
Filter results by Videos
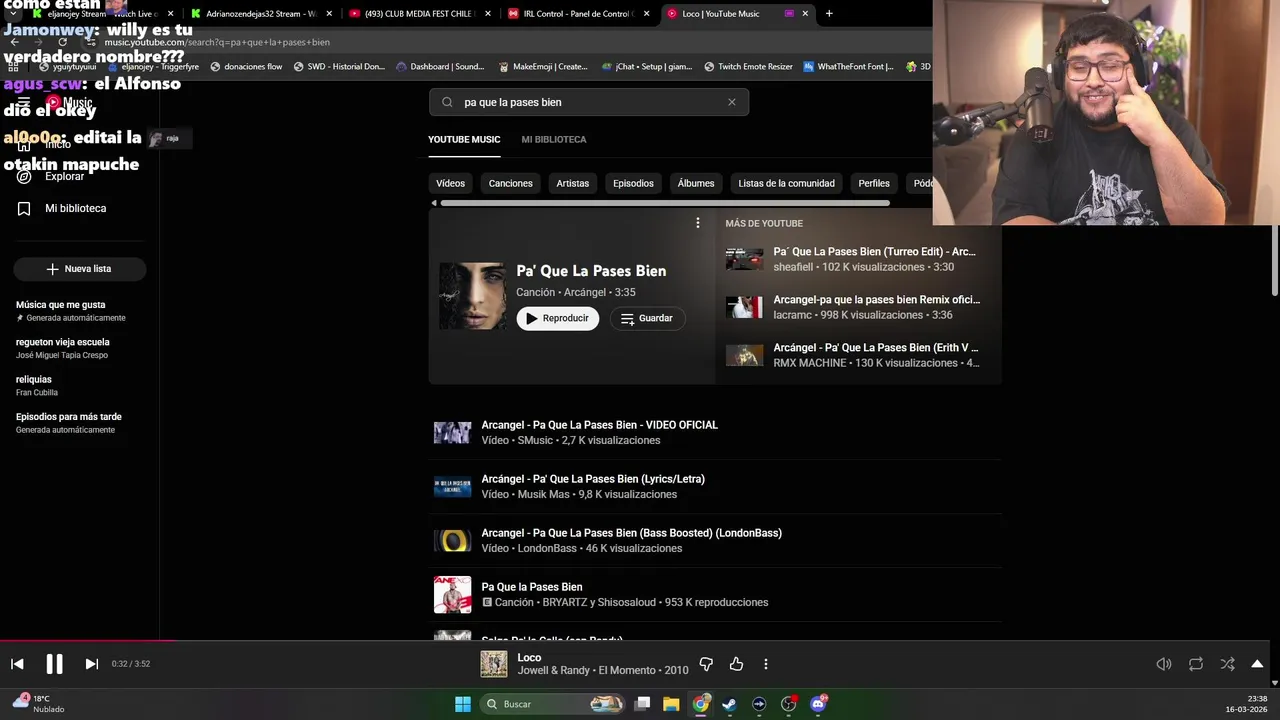click(450, 183)
